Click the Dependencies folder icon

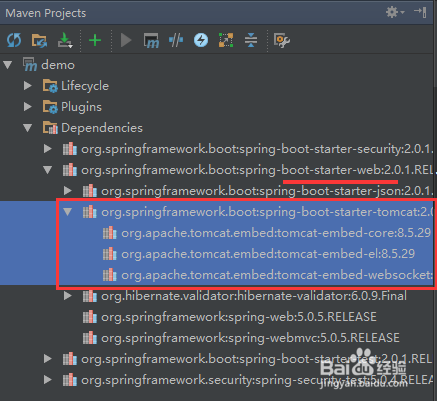tap(50, 128)
